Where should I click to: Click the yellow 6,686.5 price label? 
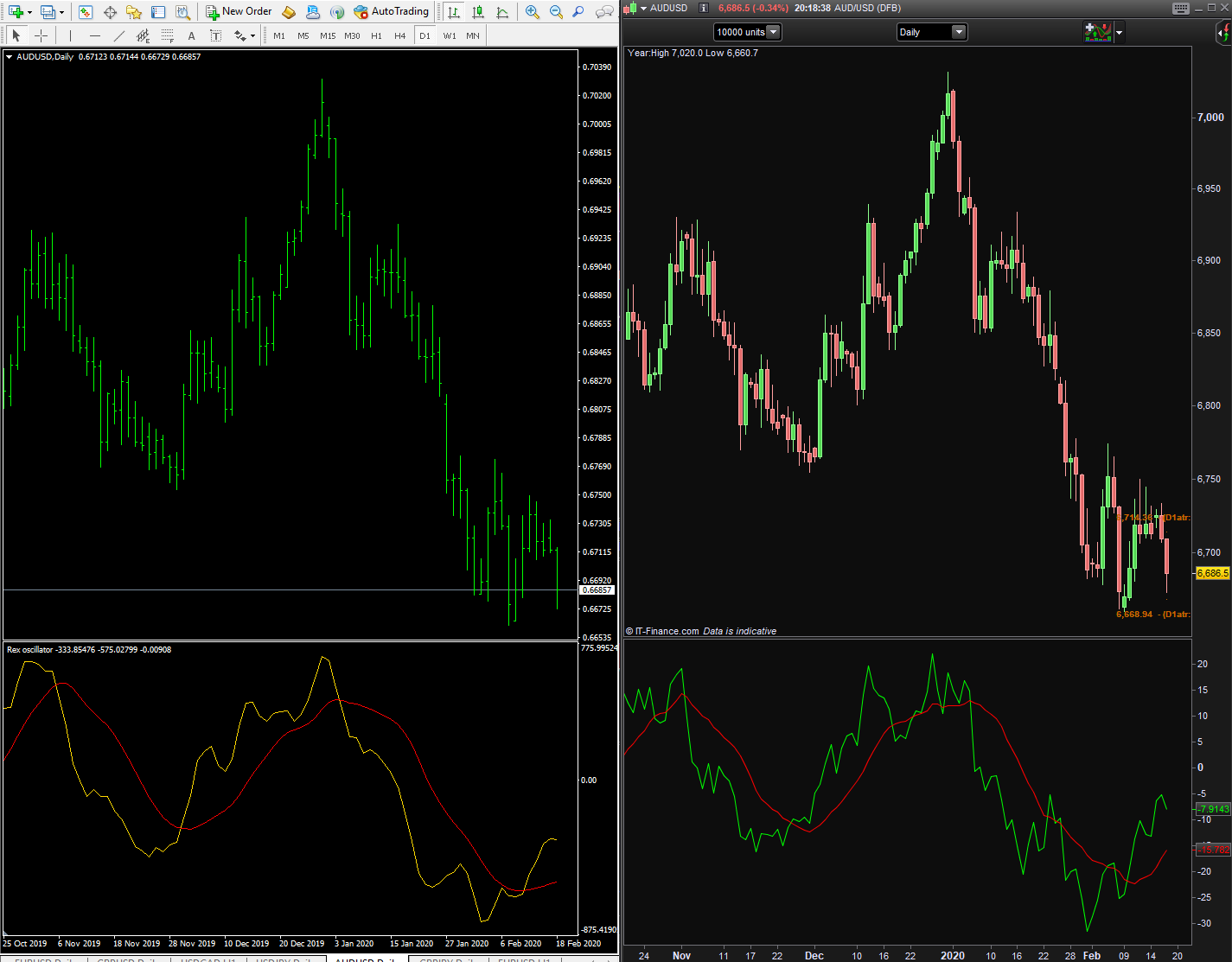[1212, 573]
